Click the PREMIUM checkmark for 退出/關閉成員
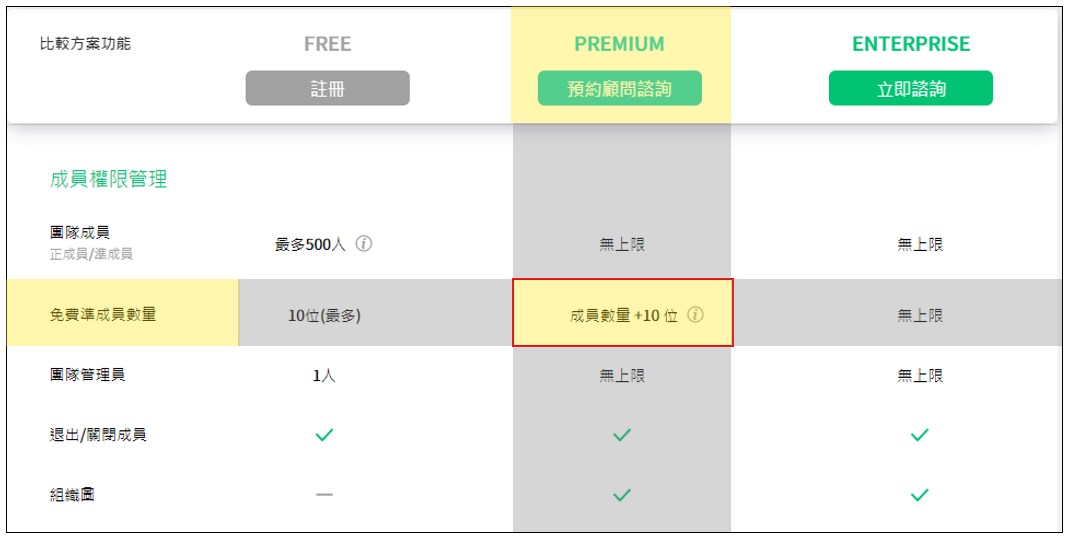The height and width of the screenshot is (539, 1070). tap(621, 435)
